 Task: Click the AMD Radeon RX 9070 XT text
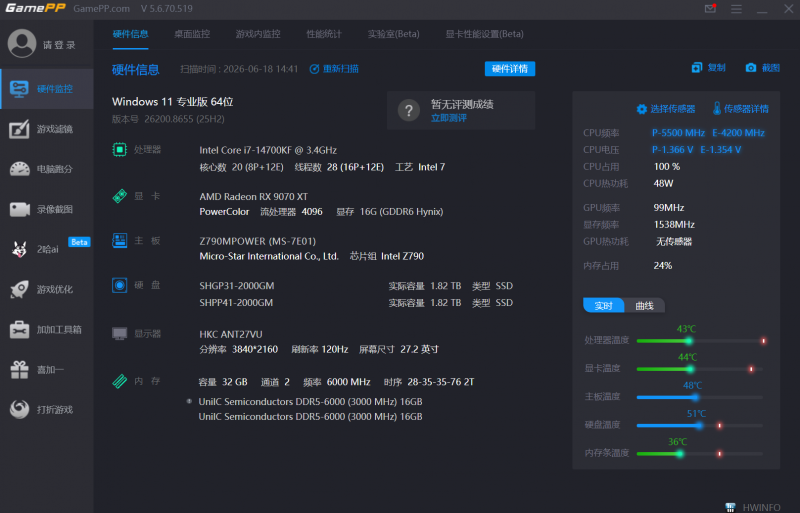[254, 197]
